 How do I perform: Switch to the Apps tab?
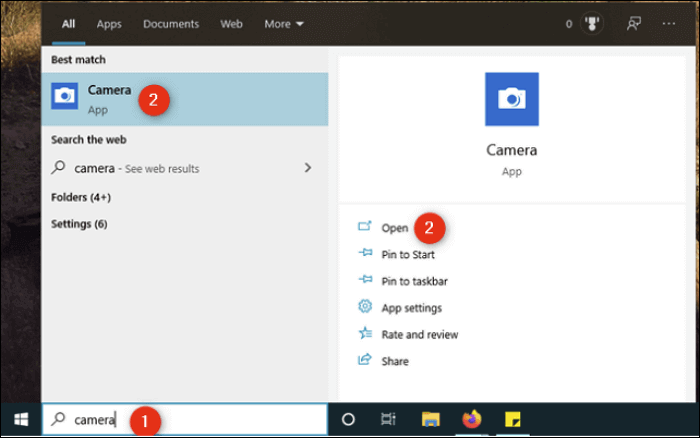[109, 24]
